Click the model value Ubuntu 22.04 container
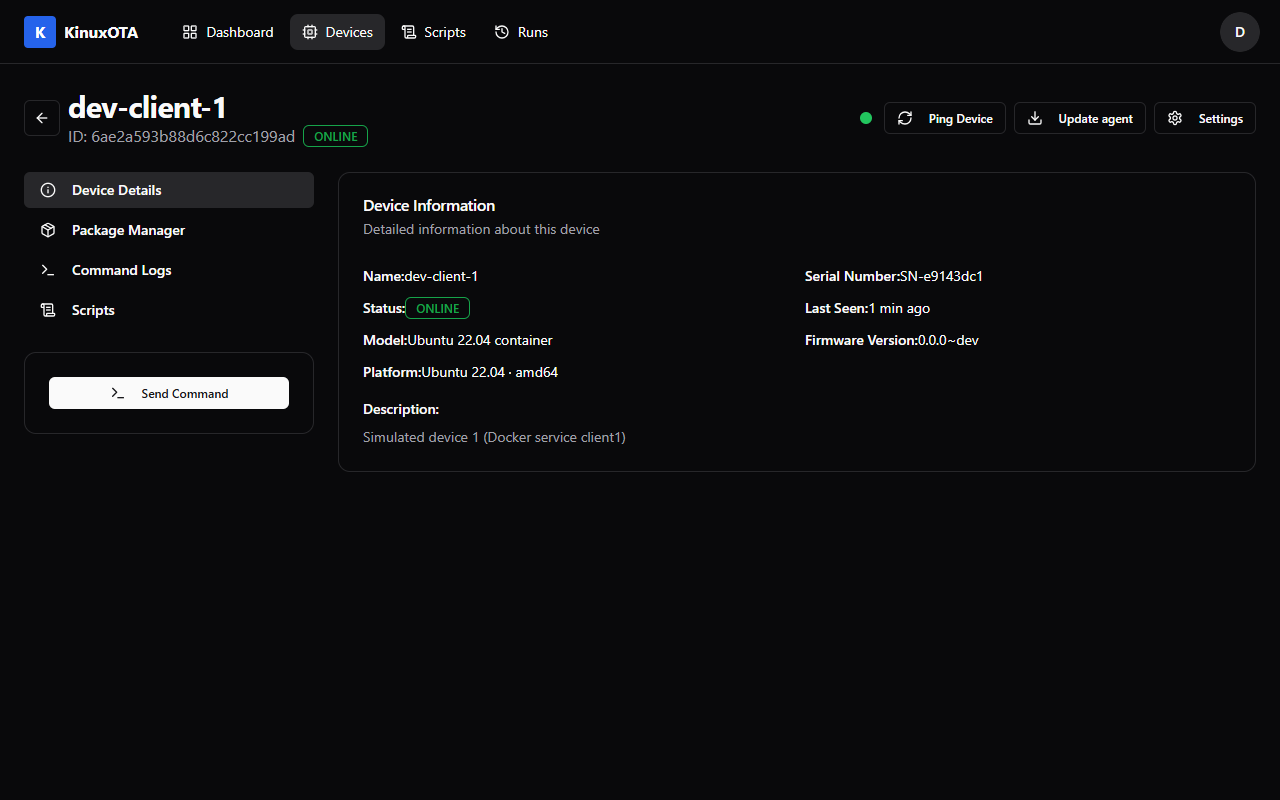 click(480, 340)
